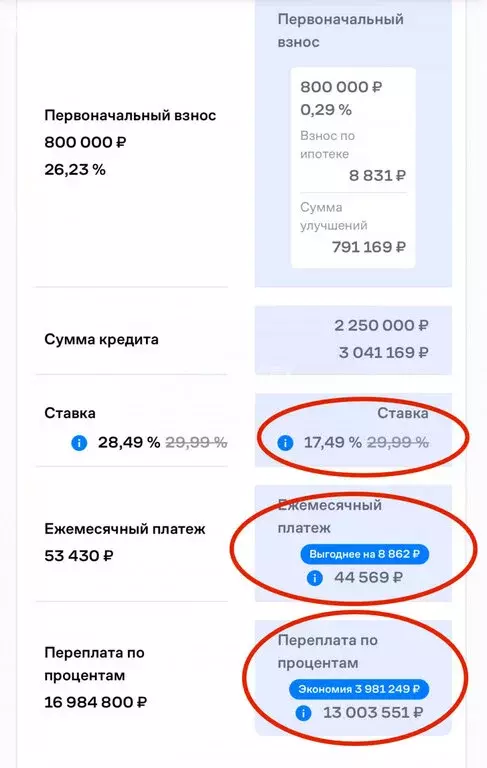This screenshot has width=487, height=768.
Task: Click the 'Сумма кредита' row label
Action: [x=101, y=339]
